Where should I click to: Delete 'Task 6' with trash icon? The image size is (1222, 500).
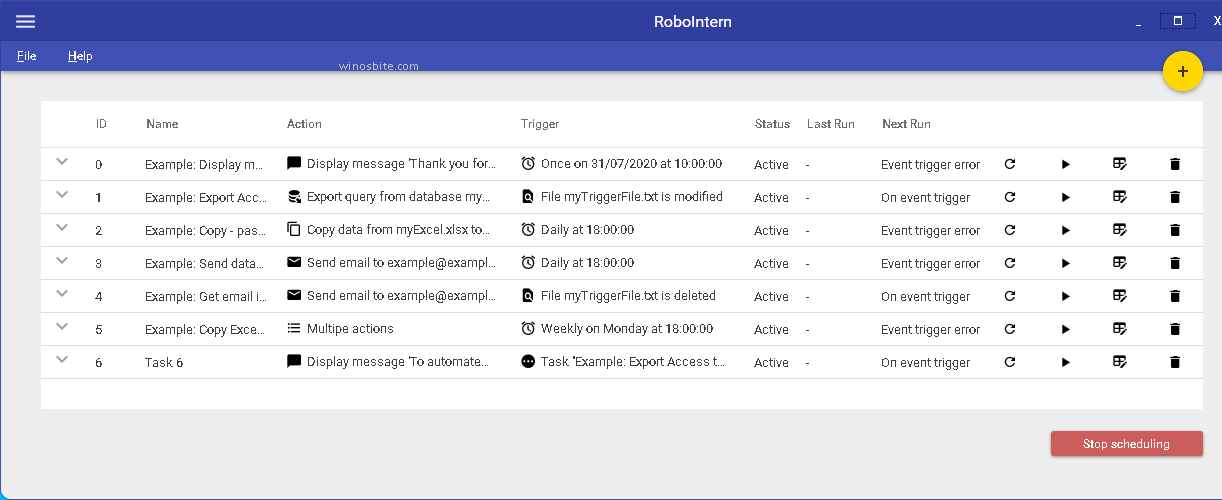[x=1175, y=362]
